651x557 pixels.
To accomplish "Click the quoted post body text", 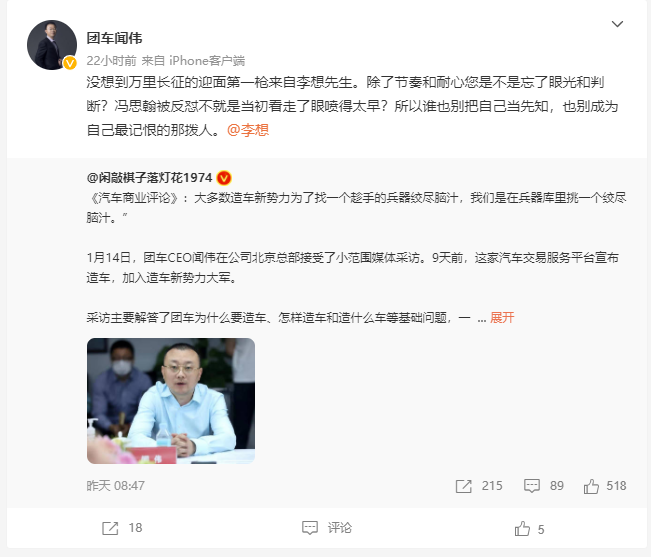I will point(356,257).
